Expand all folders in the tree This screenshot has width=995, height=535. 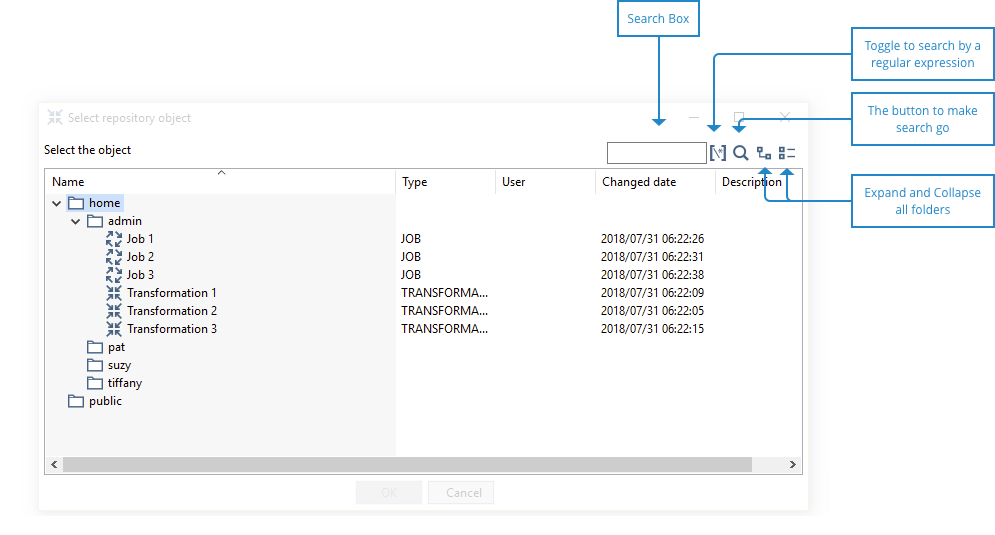tap(764, 153)
